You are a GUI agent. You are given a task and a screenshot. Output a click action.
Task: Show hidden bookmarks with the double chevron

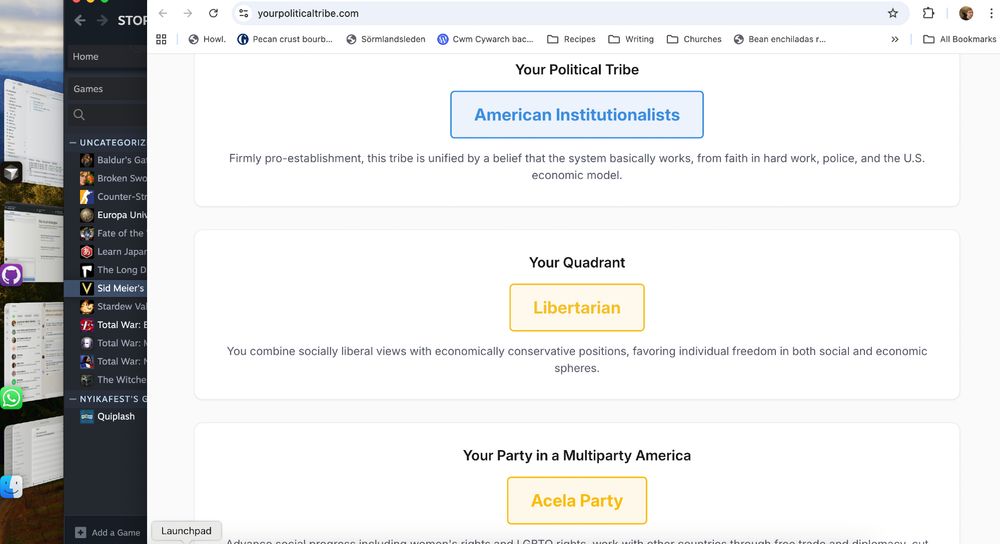click(x=894, y=39)
